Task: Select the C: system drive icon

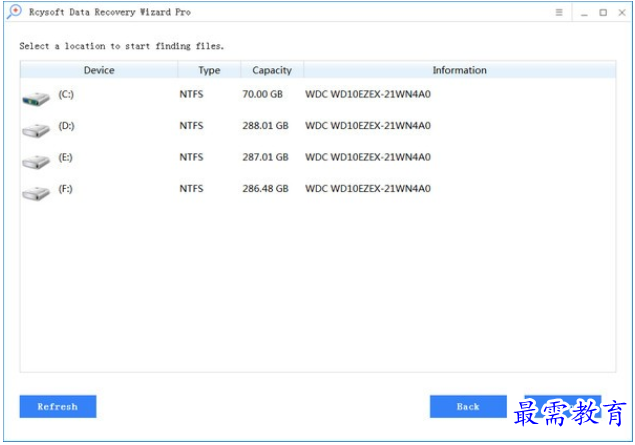Action: (36, 99)
